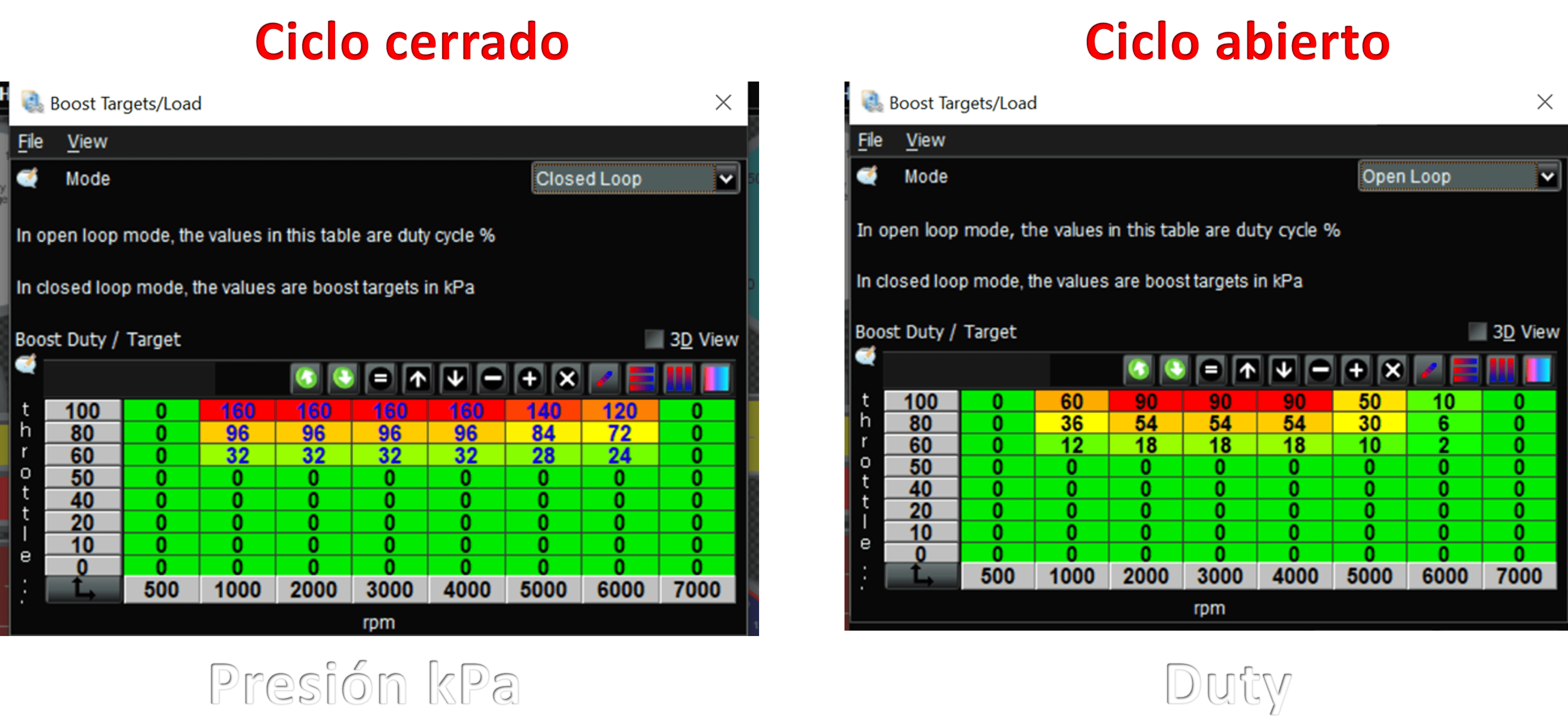The width and height of the screenshot is (1568, 728).
Task: Click green upload icon in Closed Loop window
Action: click(306, 378)
